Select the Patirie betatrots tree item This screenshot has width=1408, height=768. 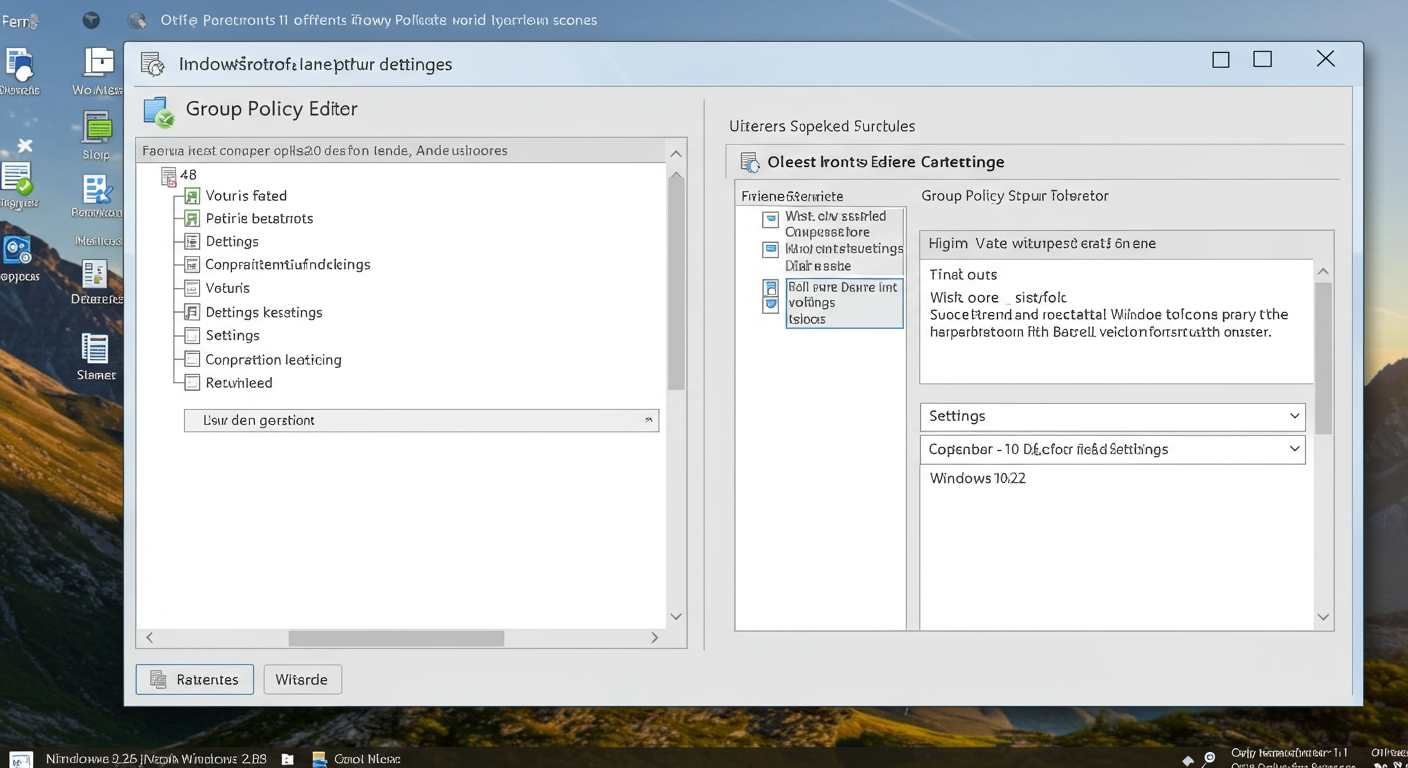click(x=259, y=219)
